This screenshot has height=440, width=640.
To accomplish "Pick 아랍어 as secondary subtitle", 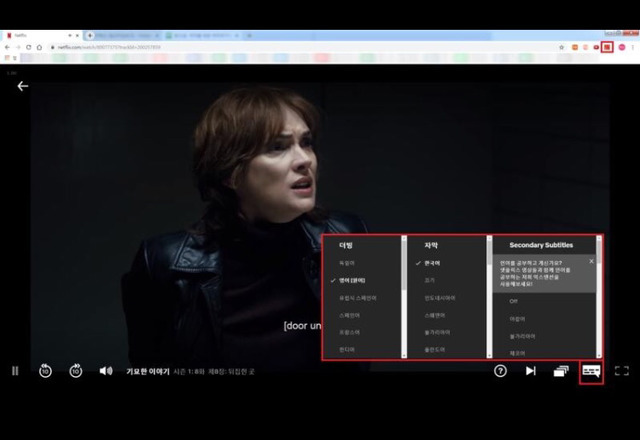I will 517,319.
